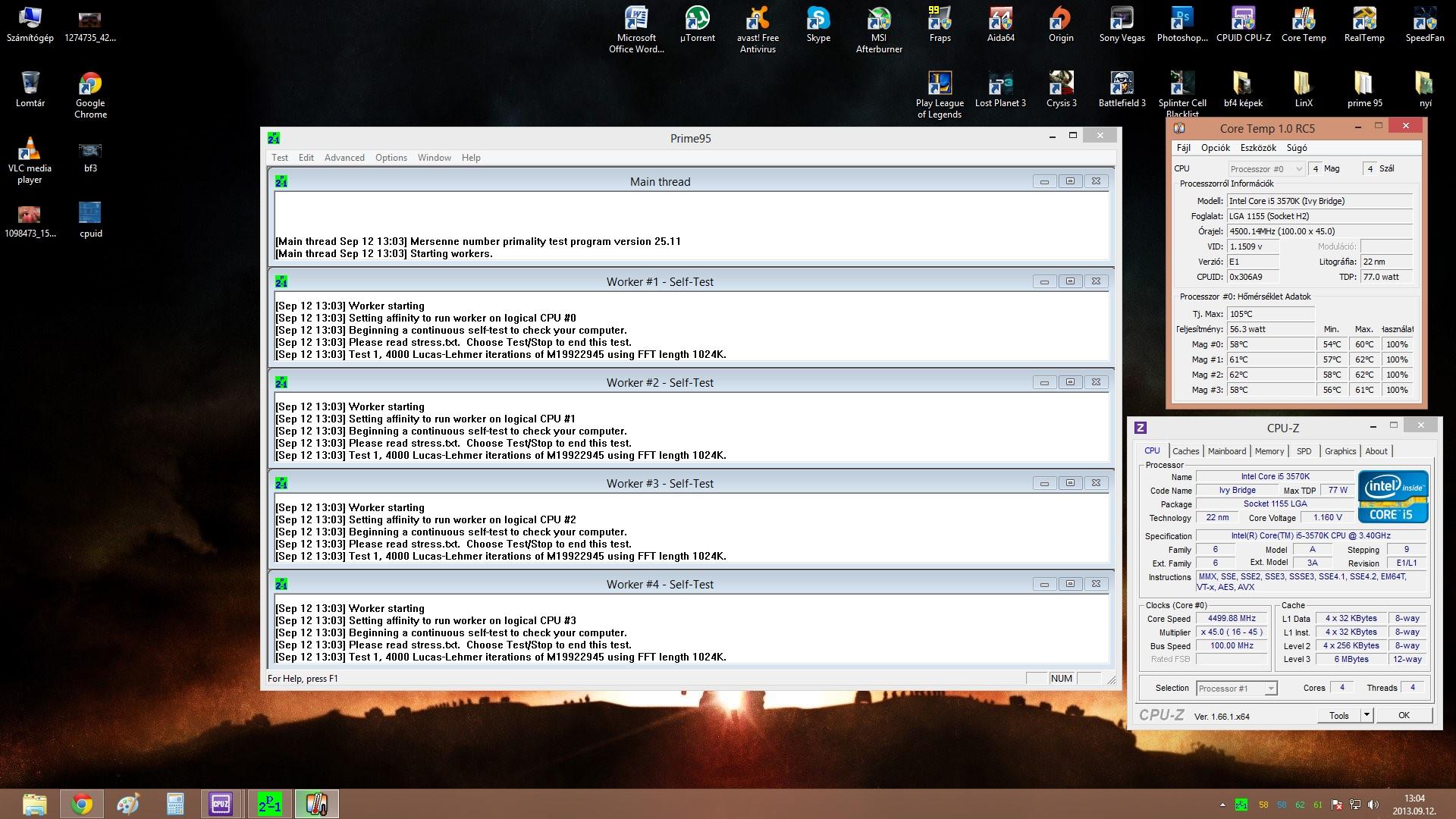Switch to the SPD tab in CPU-Z
The width and height of the screenshot is (1456, 819).
[x=1304, y=451]
